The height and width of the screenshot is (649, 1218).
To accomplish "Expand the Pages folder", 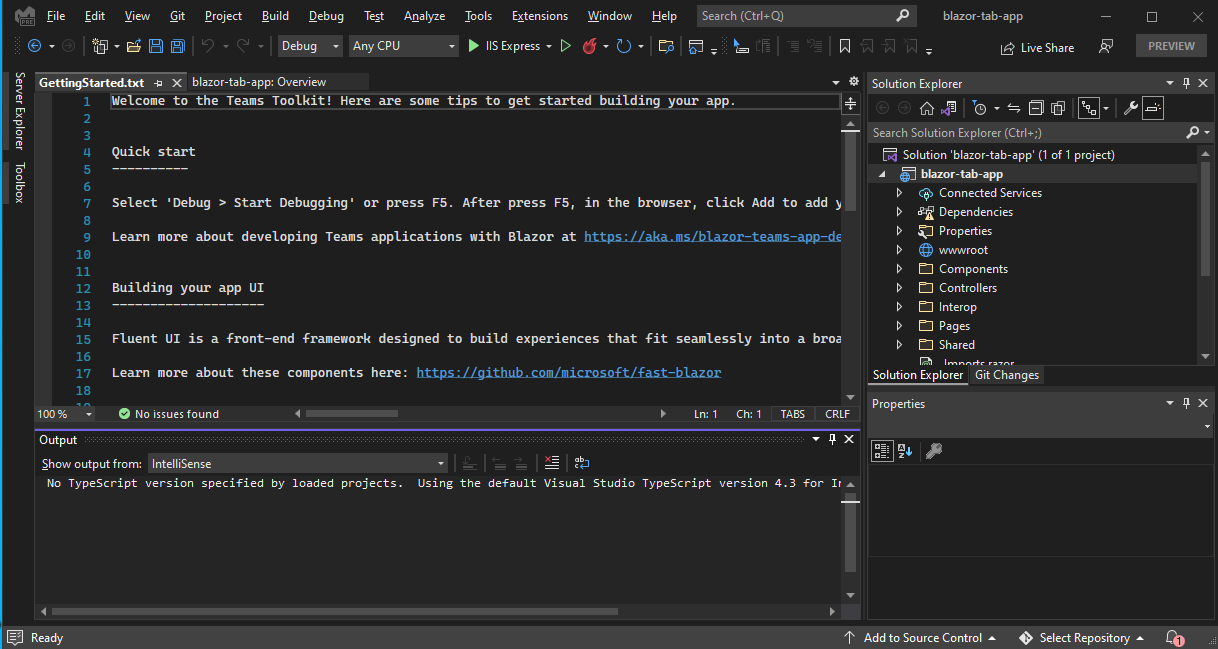I will coord(899,326).
